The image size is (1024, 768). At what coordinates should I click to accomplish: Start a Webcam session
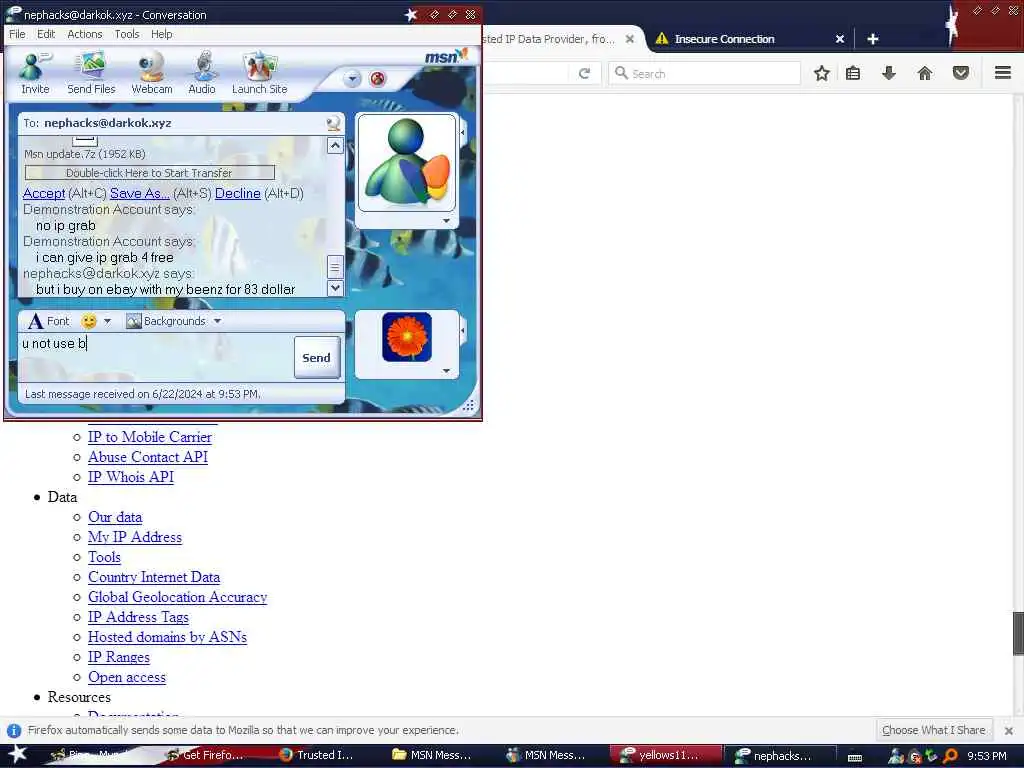pos(152,73)
